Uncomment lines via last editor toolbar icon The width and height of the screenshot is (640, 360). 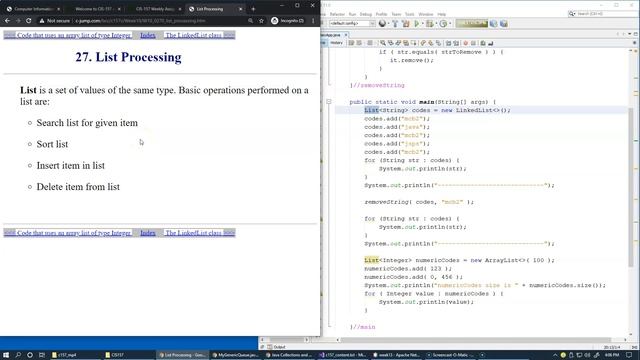point(491,43)
